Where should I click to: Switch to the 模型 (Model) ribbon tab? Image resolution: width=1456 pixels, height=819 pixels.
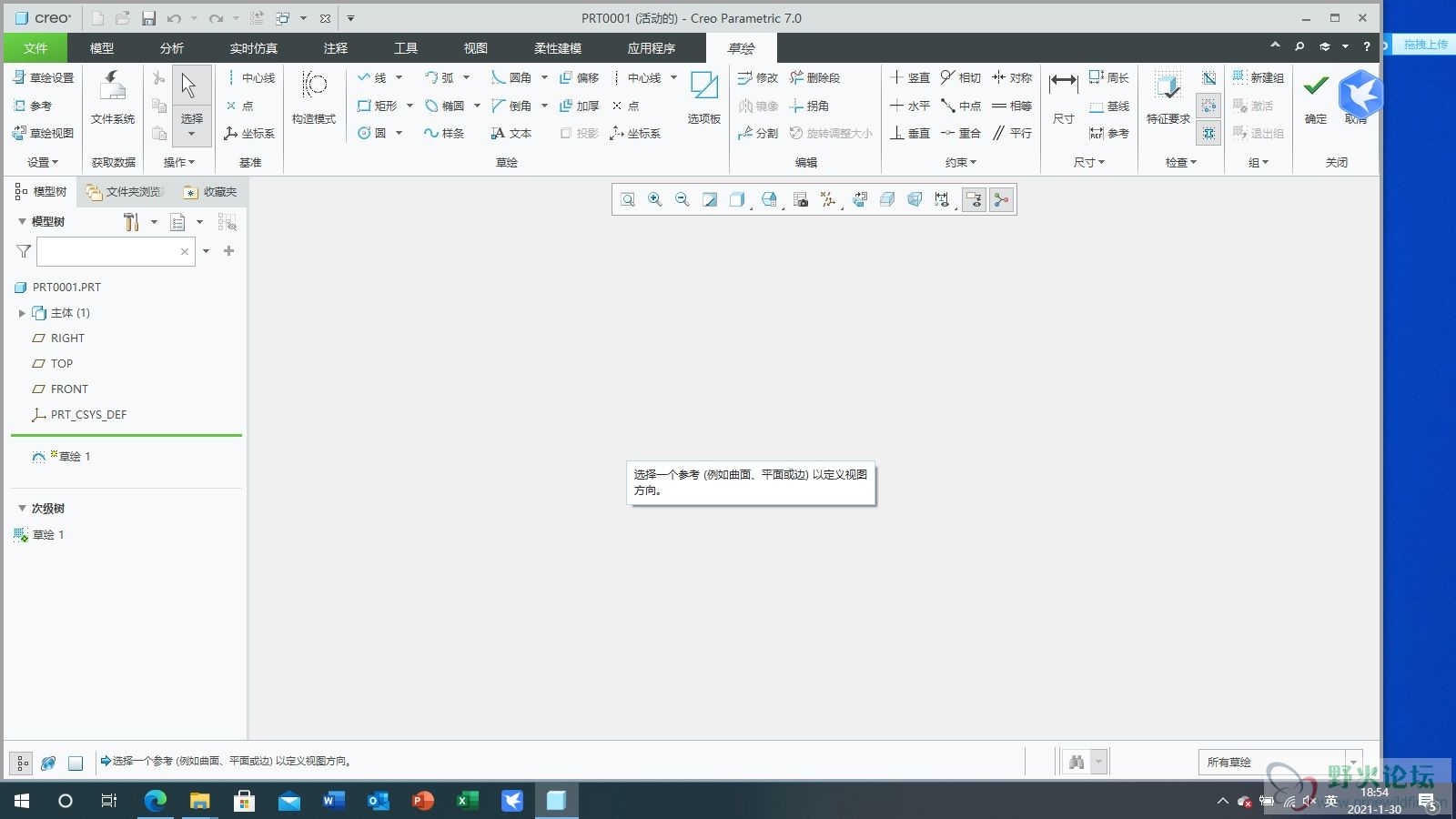102,48
